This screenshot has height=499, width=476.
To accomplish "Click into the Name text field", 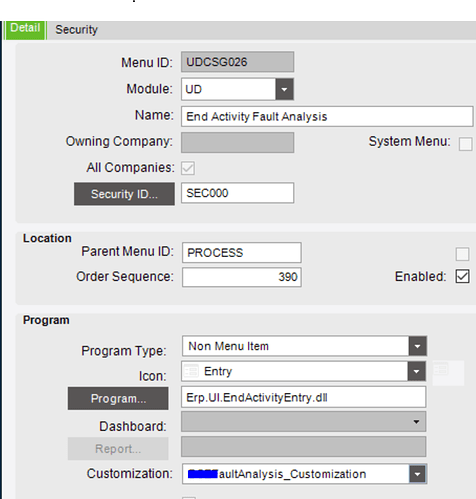I will pyautogui.click(x=327, y=117).
